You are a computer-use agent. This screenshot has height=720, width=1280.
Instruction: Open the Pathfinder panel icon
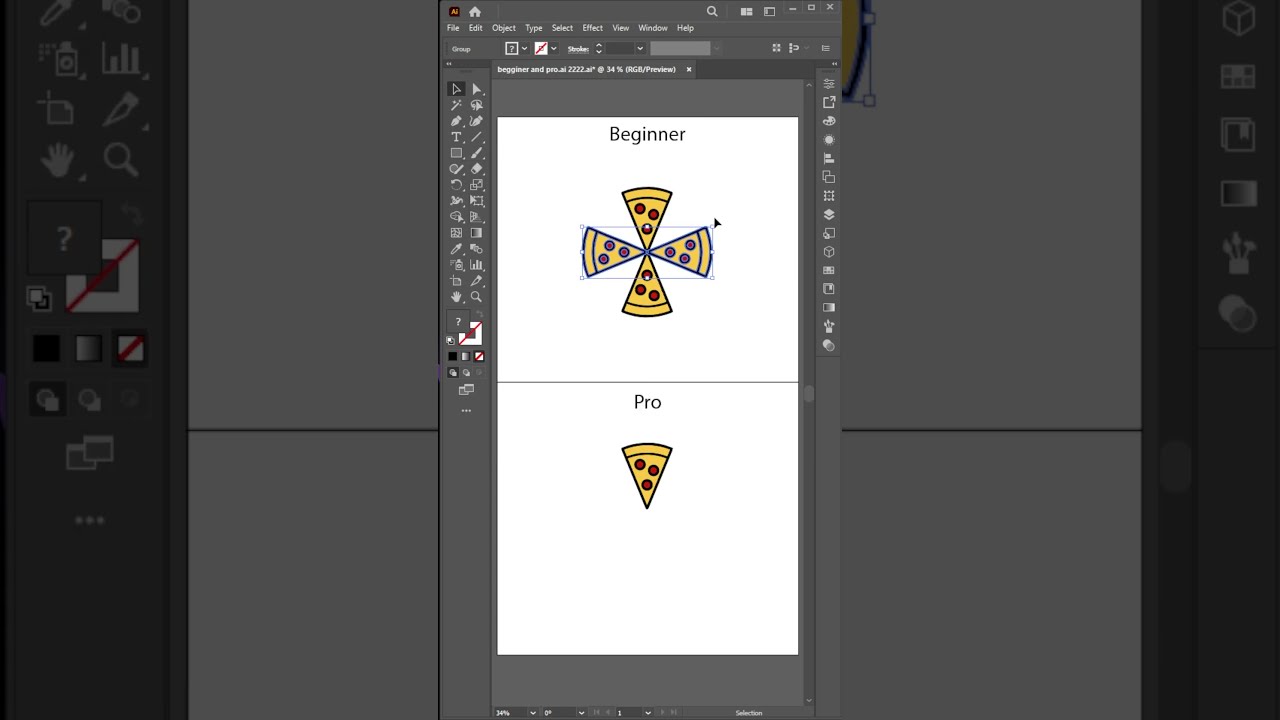tap(829, 177)
